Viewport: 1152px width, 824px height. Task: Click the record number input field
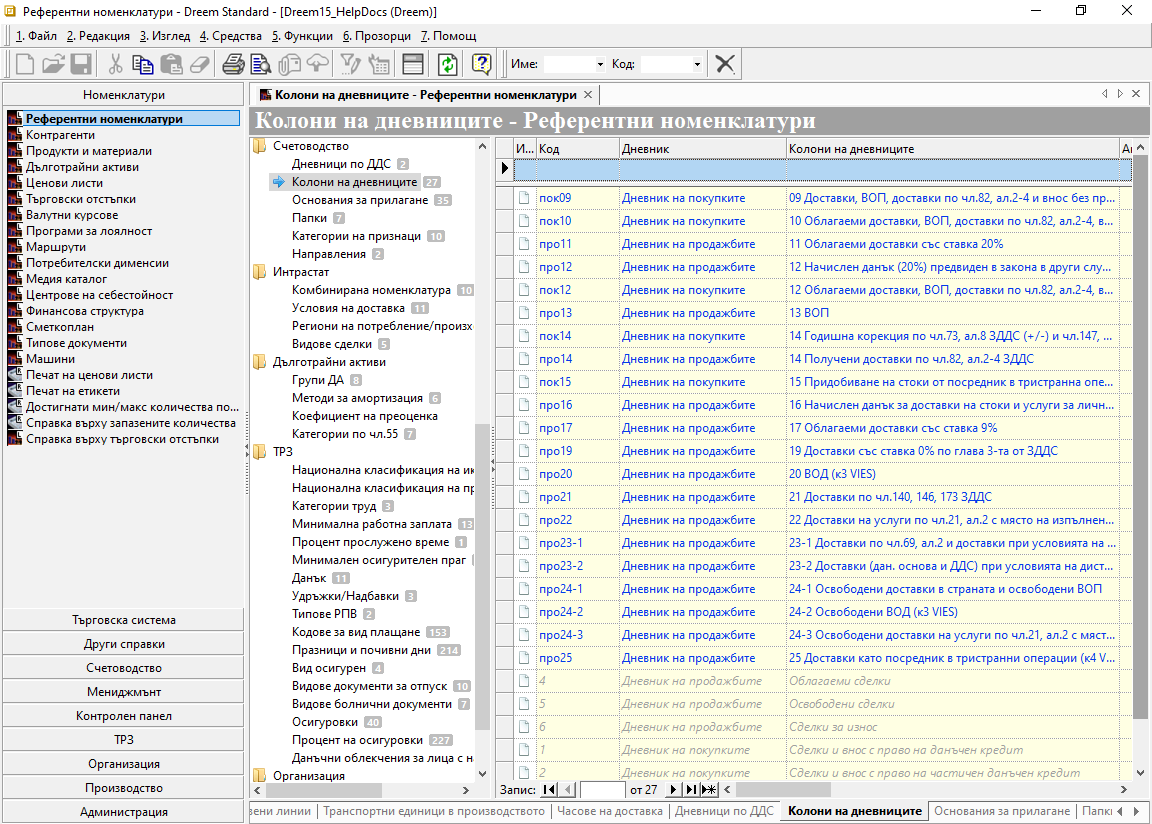(602, 790)
